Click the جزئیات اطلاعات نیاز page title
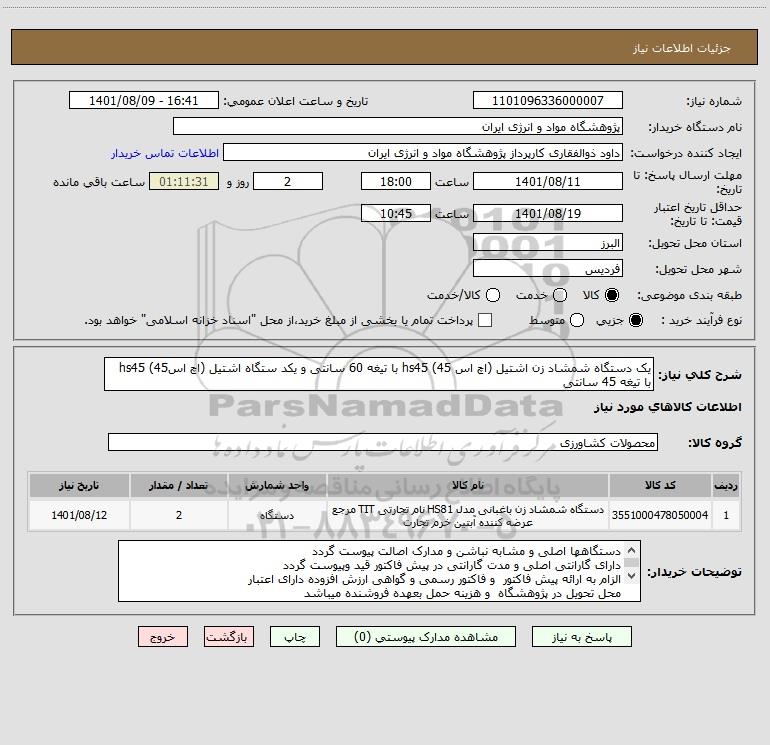 681,48
